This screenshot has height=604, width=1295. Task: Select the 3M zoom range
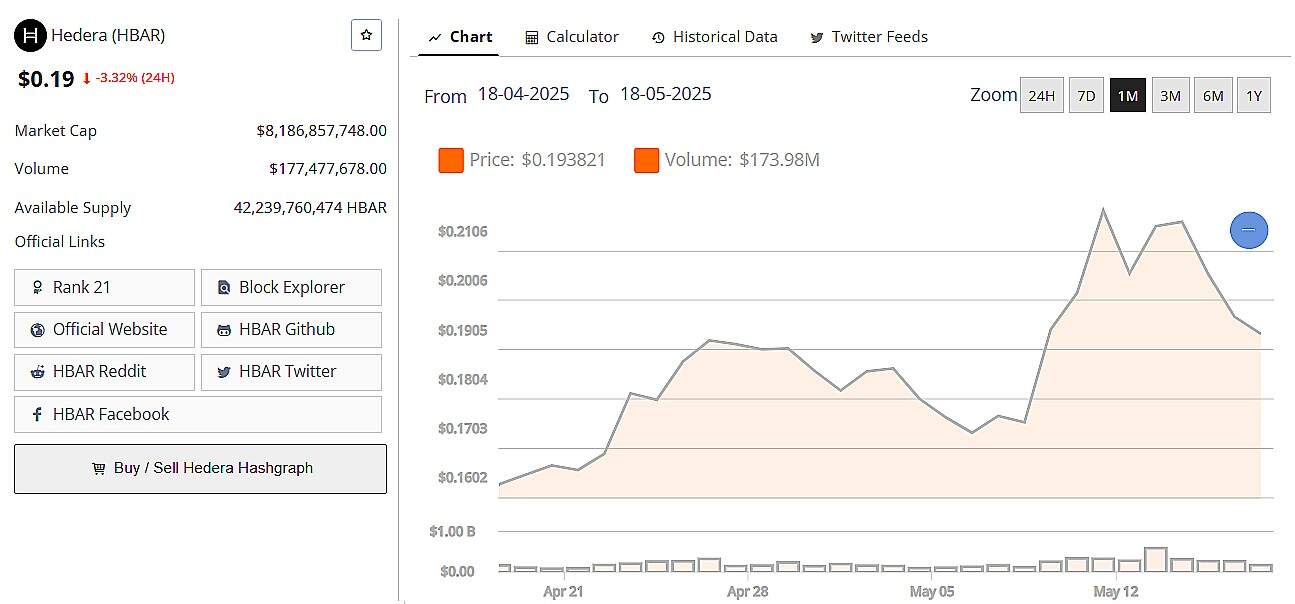[1170, 96]
